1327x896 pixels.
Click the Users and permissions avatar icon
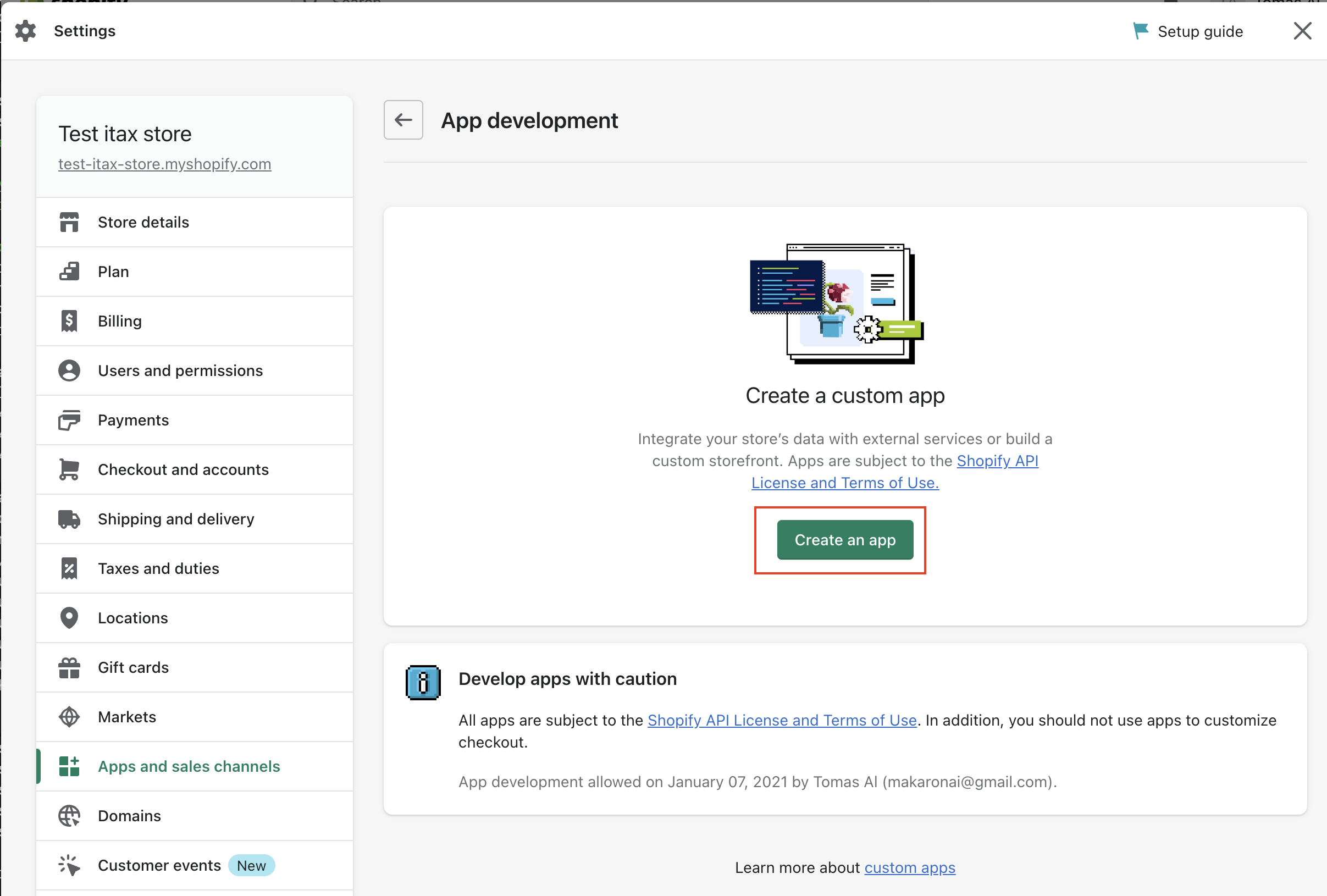69,370
